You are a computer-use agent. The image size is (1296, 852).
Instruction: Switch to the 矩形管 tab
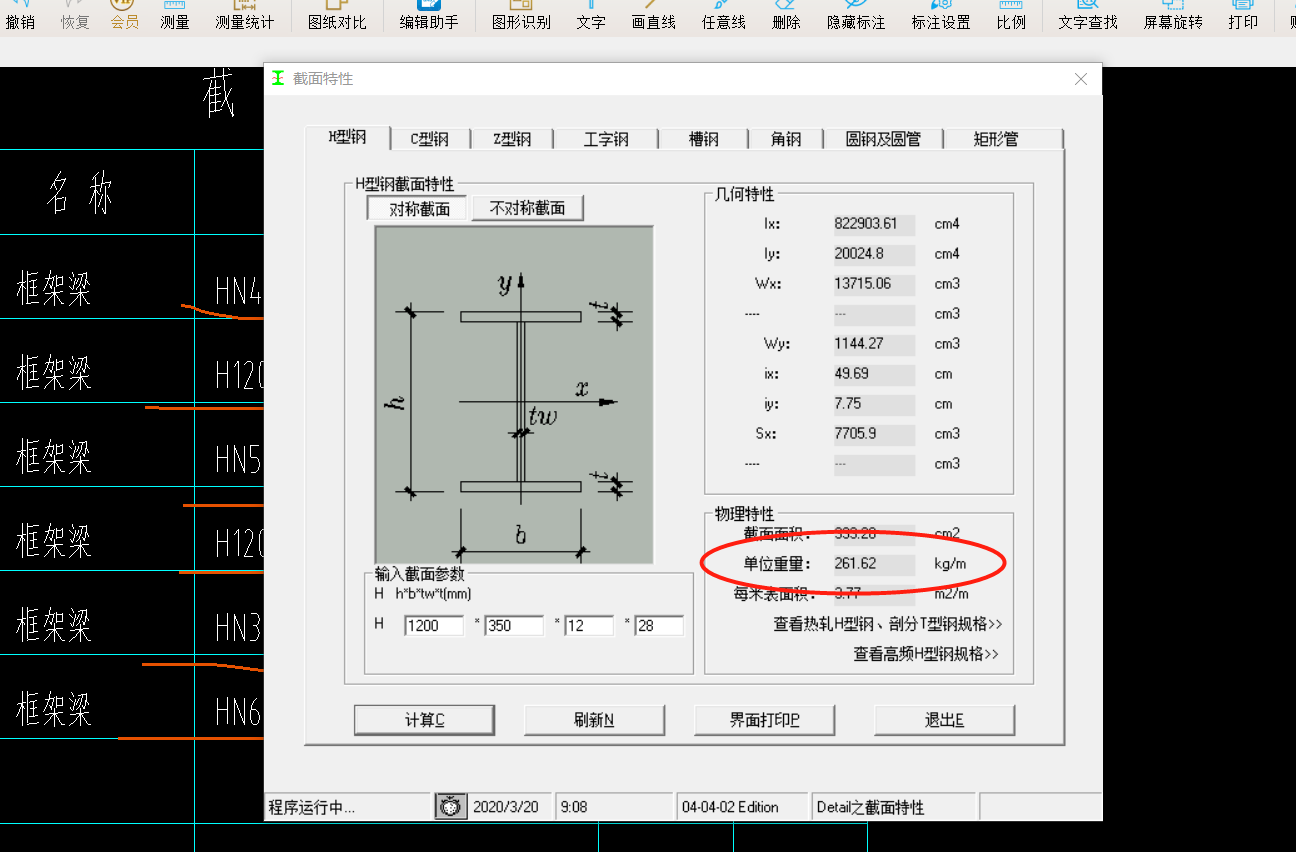[x=996, y=139]
